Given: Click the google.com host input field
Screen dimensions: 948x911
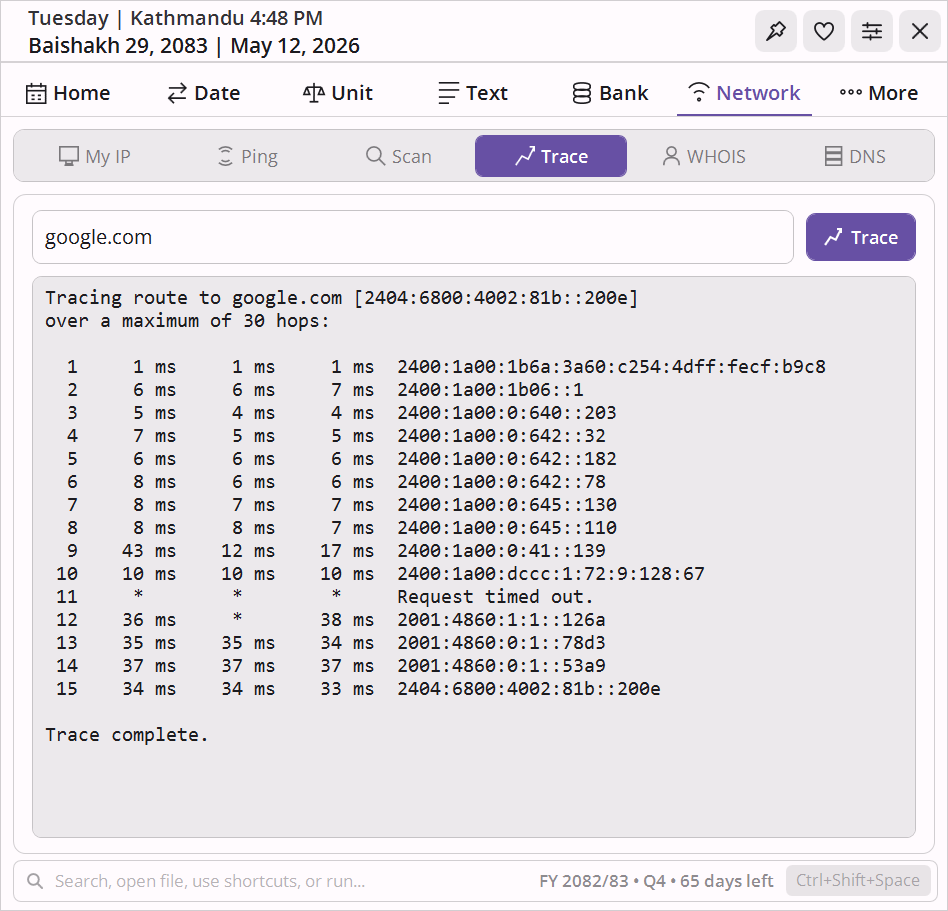Looking at the screenshot, I should (x=413, y=237).
